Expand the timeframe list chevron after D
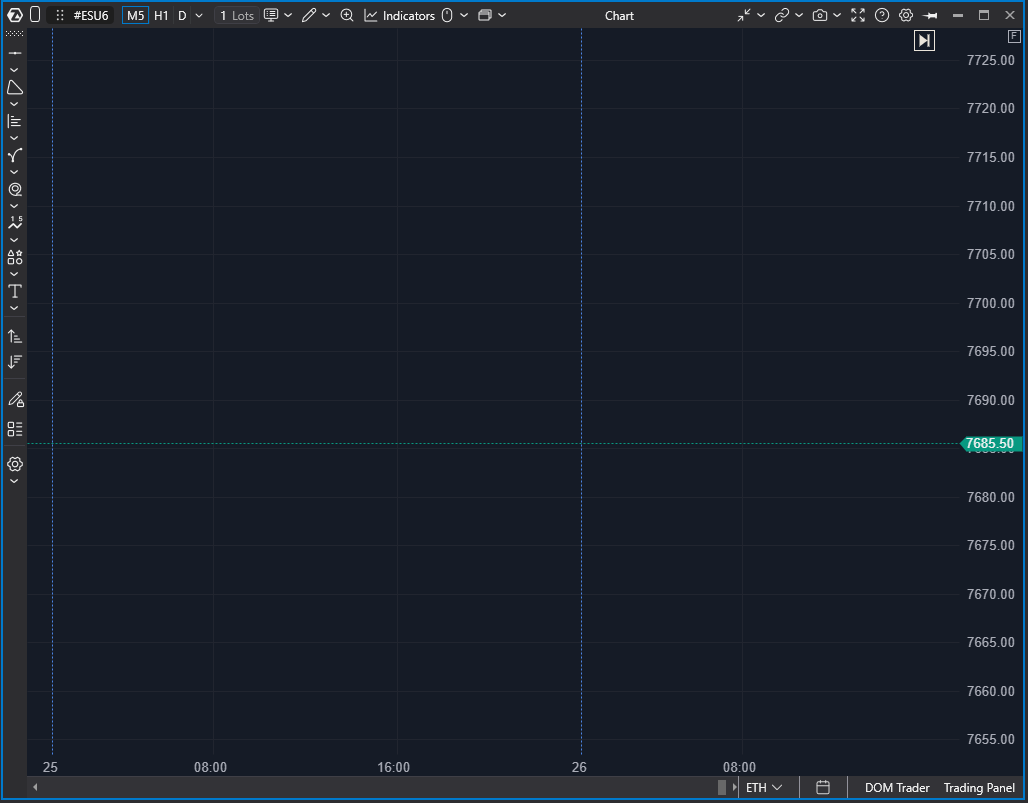This screenshot has width=1028, height=803. [199, 16]
